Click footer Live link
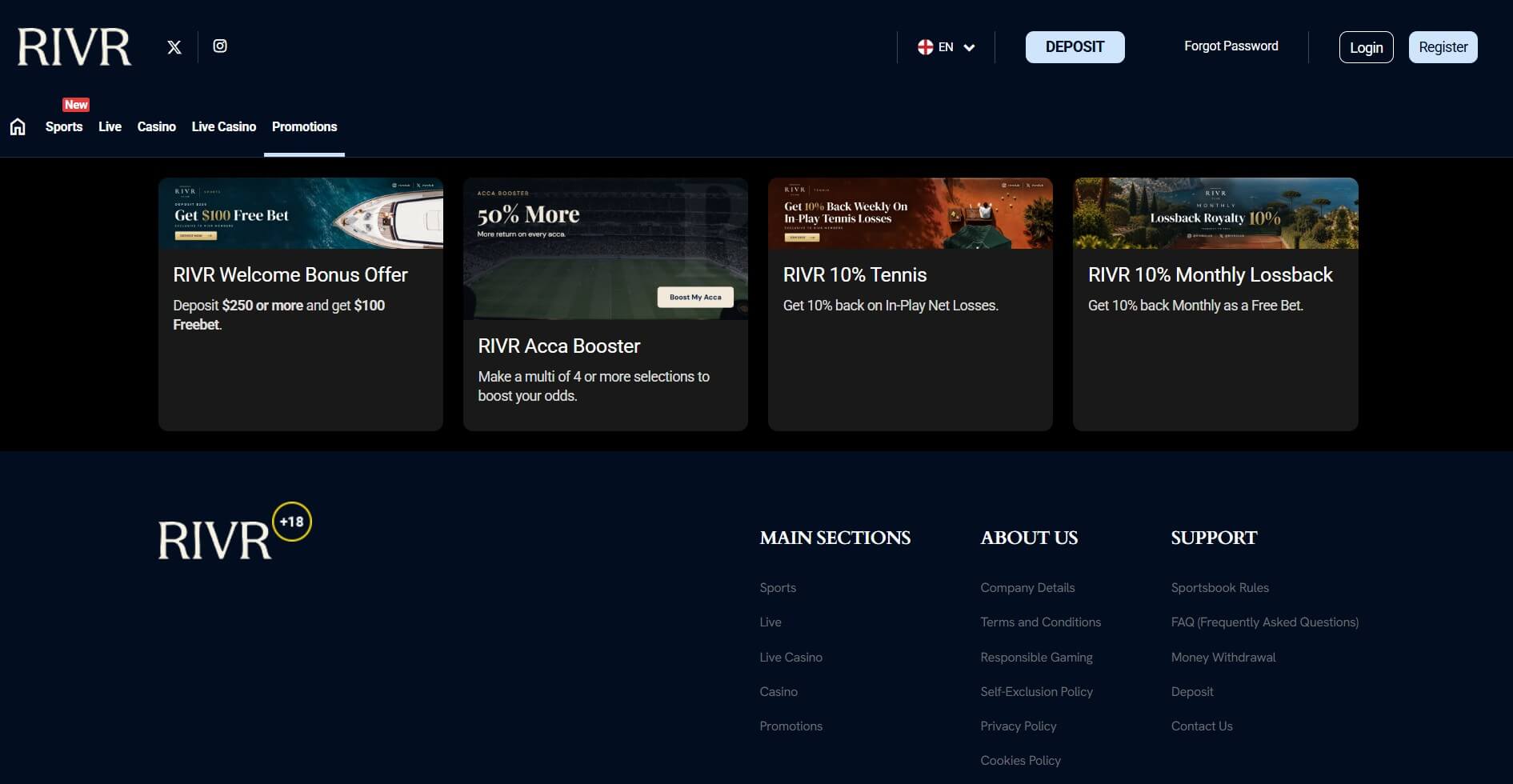 tap(771, 622)
